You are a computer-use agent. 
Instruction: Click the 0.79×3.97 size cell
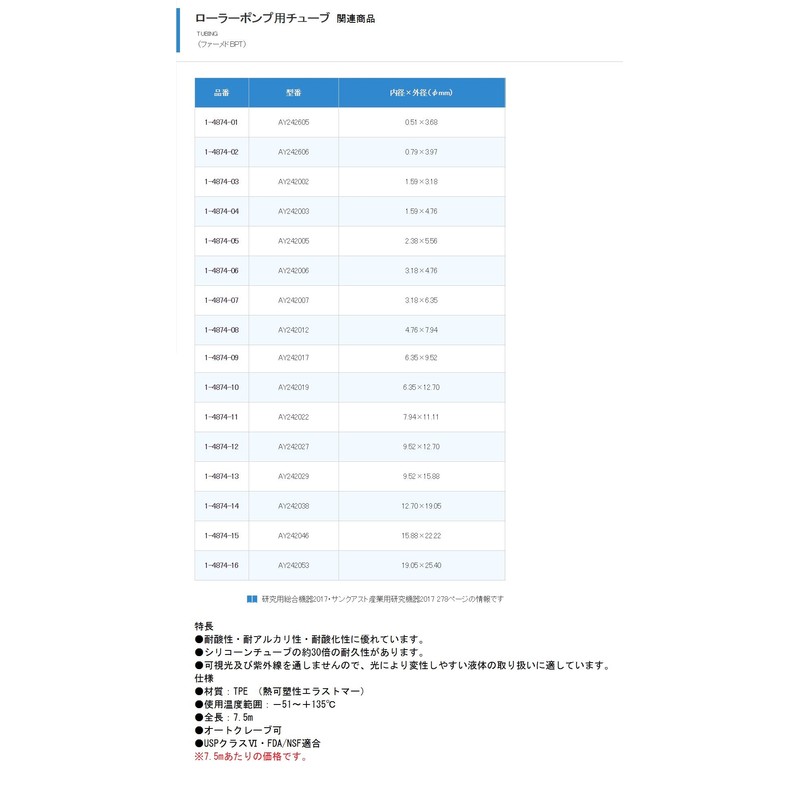click(421, 152)
